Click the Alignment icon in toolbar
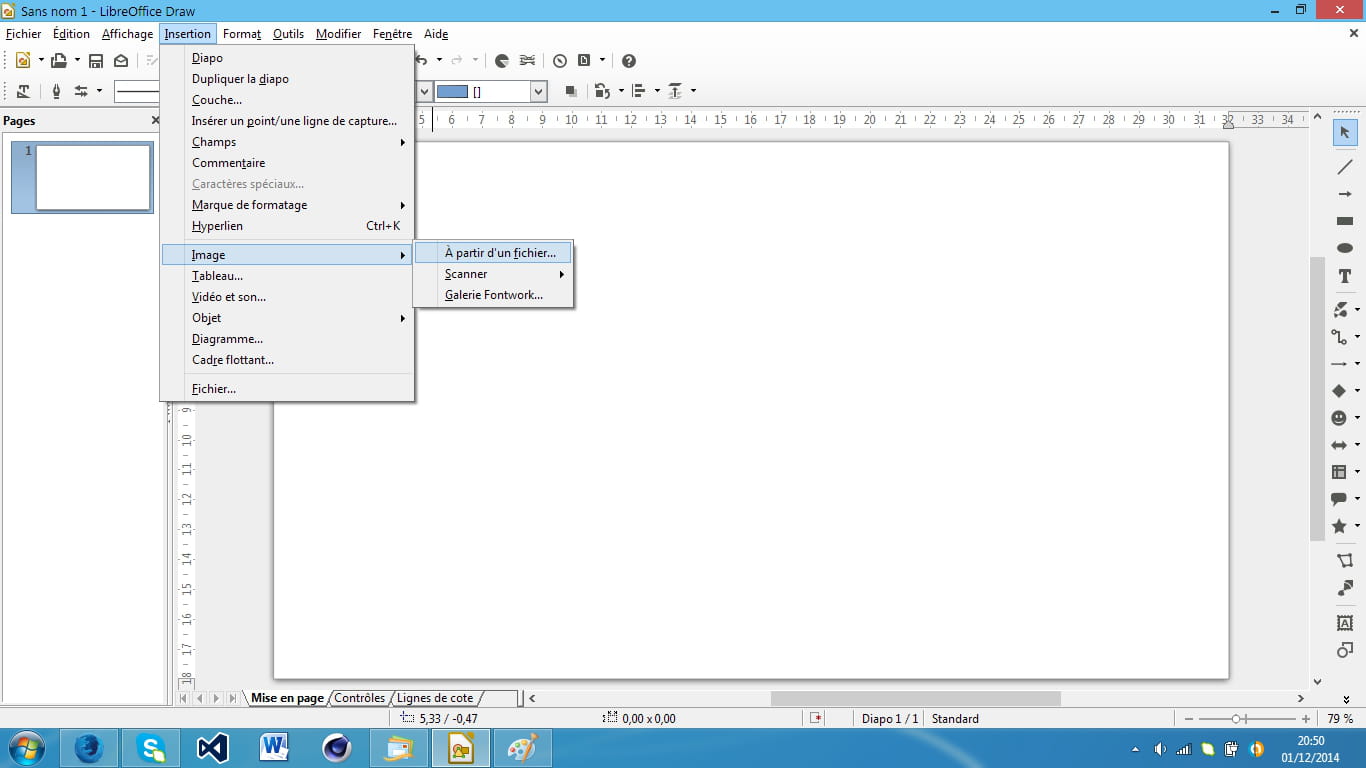Image resolution: width=1366 pixels, height=768 pixels. pos(639,91)
